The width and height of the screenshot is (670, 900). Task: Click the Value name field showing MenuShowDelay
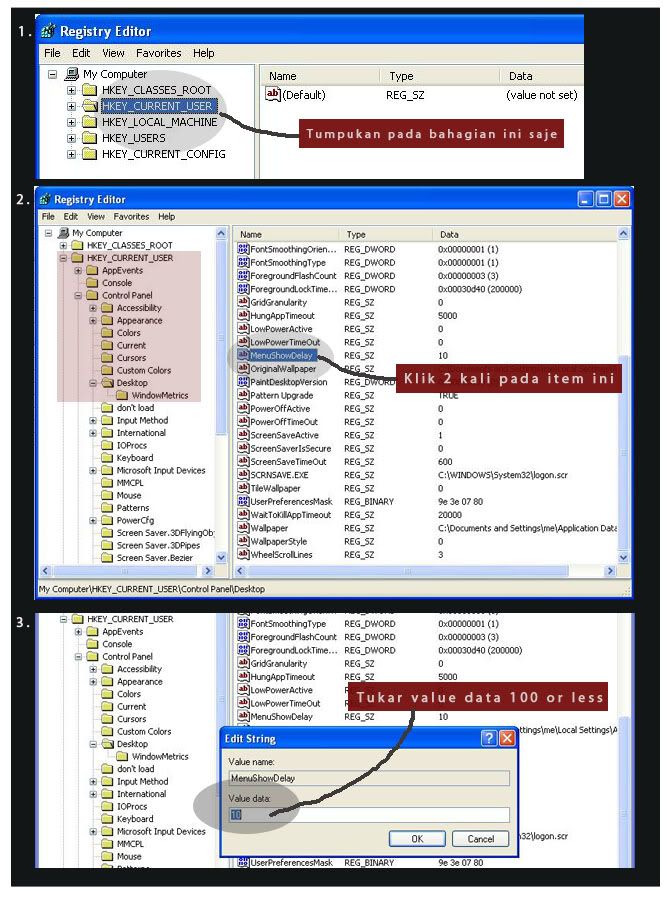[369, 778]
